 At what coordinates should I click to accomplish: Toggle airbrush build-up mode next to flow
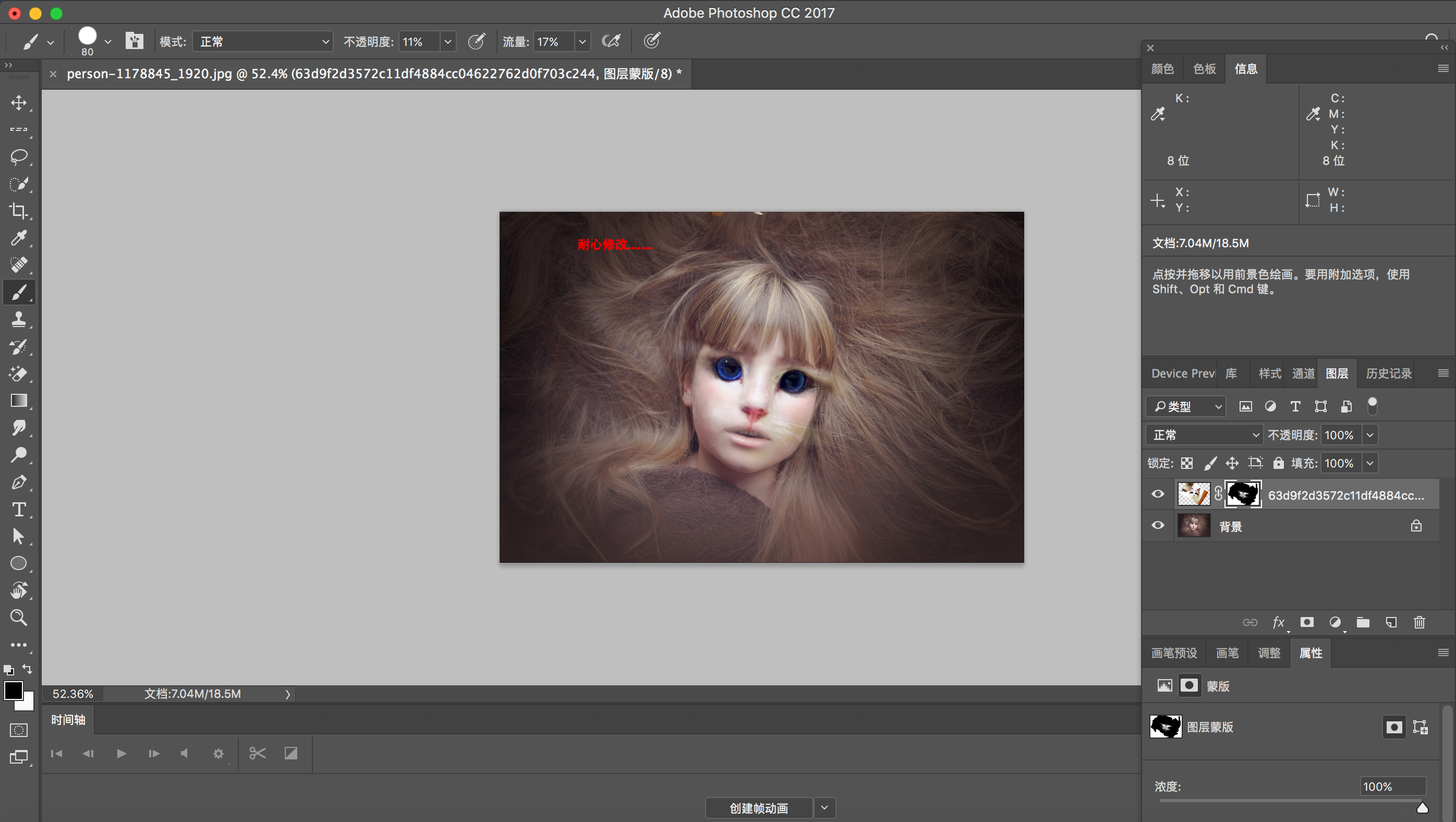[611, 41]
